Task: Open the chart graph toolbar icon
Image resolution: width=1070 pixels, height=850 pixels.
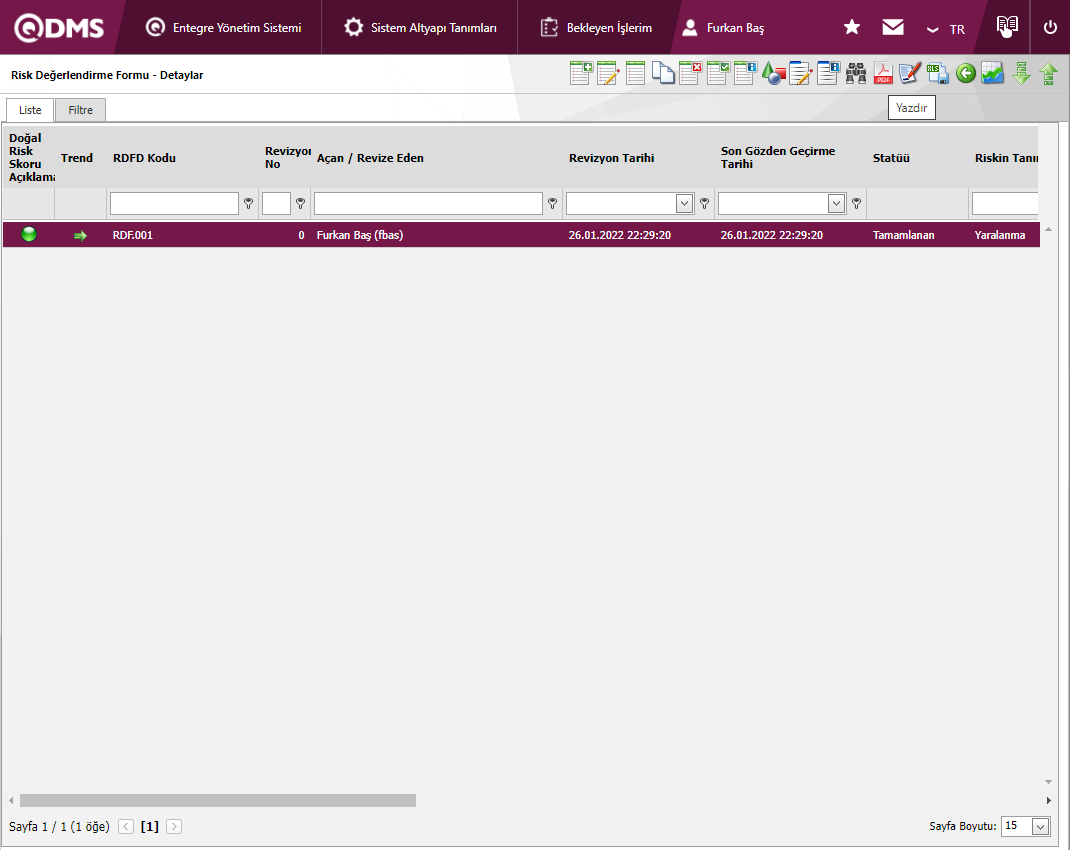Action: click(993, 74)
